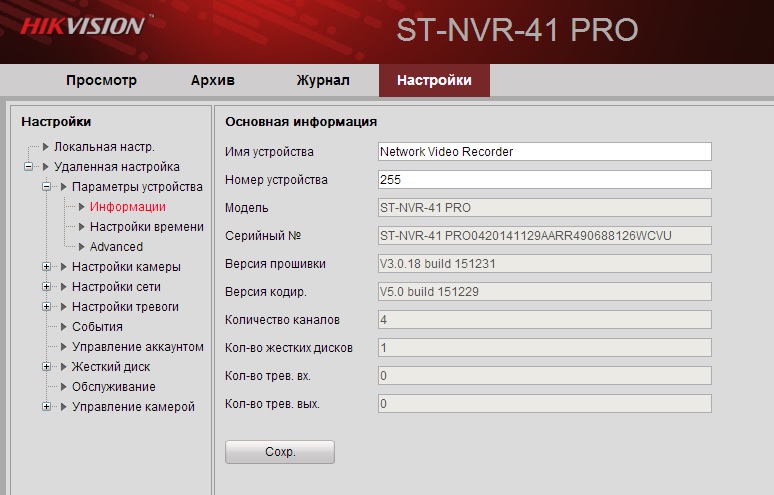Click the Модель read-only field
This screenshot has height=495, width=774.
[544, 208]
